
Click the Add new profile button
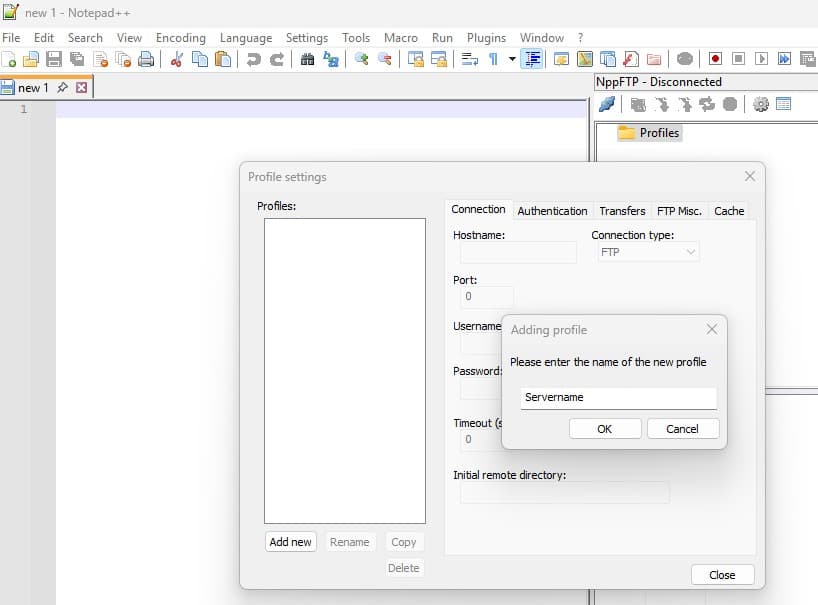click(x=291, y=542)
